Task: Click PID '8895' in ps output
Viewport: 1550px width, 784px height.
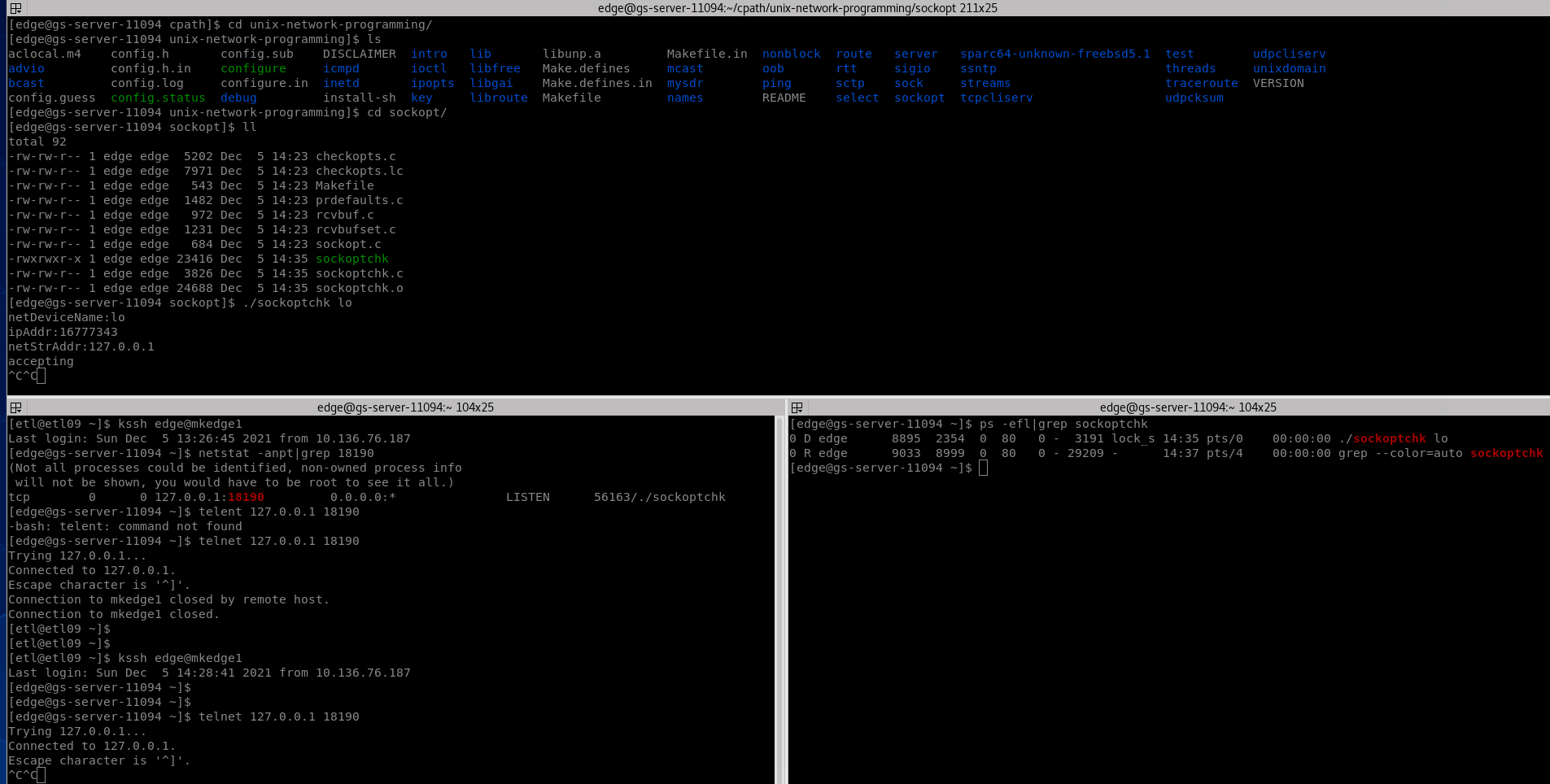Action: pos(906,438)
